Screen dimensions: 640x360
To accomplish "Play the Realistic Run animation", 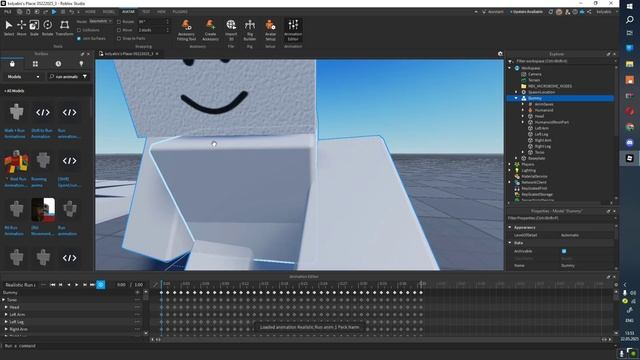I will (77, 284).
